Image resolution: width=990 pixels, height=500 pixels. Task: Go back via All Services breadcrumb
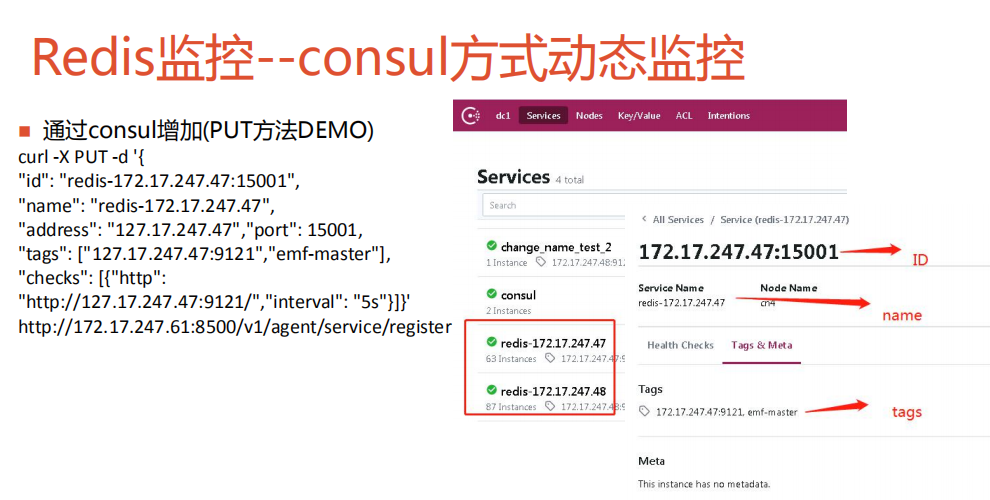point(677,220)
